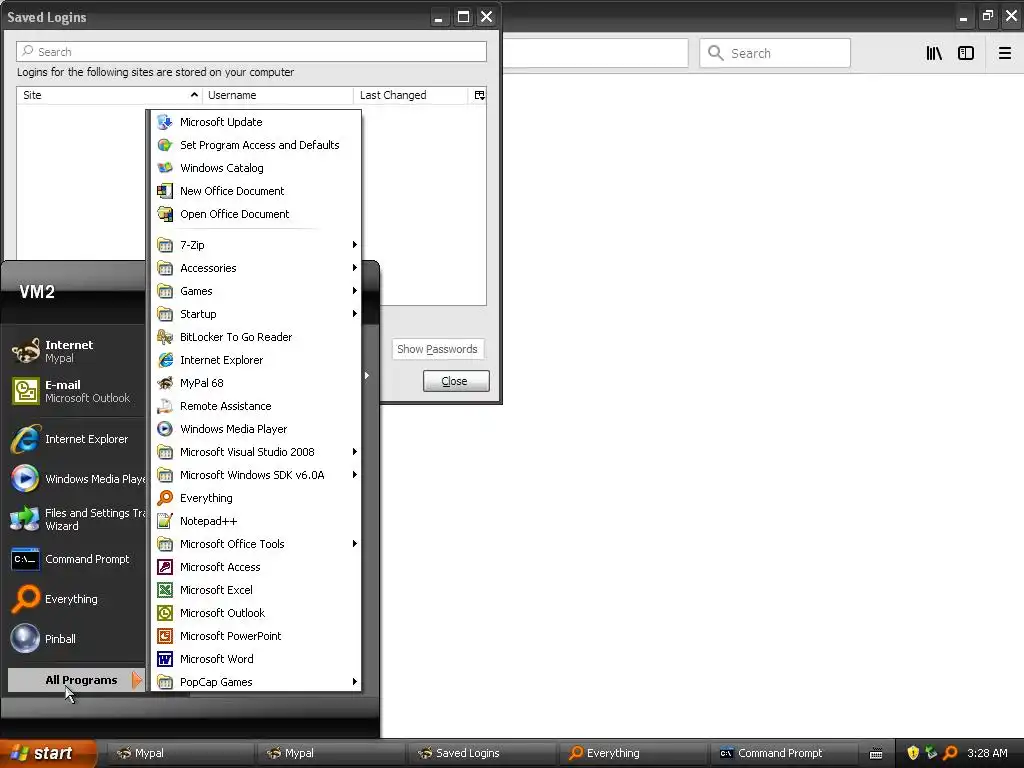This screenshot has height=768, width=1024.
Task: Open Files and Settings Transfer Wizard
Action: click(x=75, y=519)
